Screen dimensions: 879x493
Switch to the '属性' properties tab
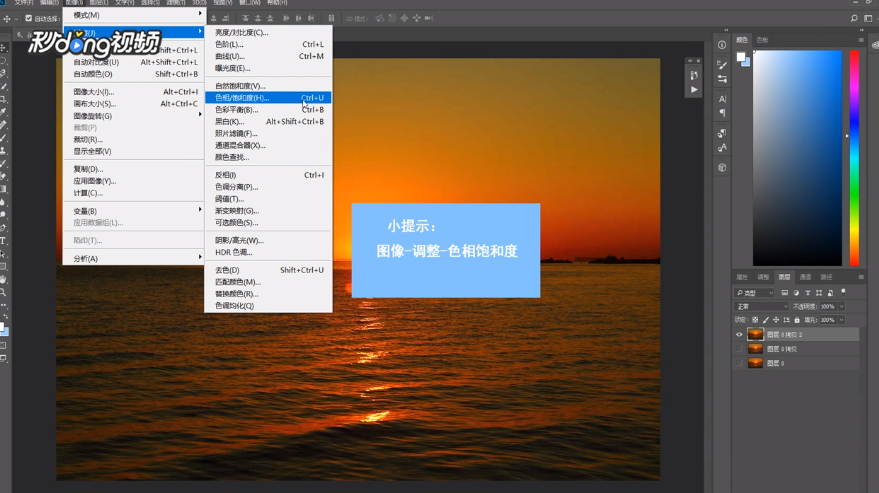(x=742, y=277)
